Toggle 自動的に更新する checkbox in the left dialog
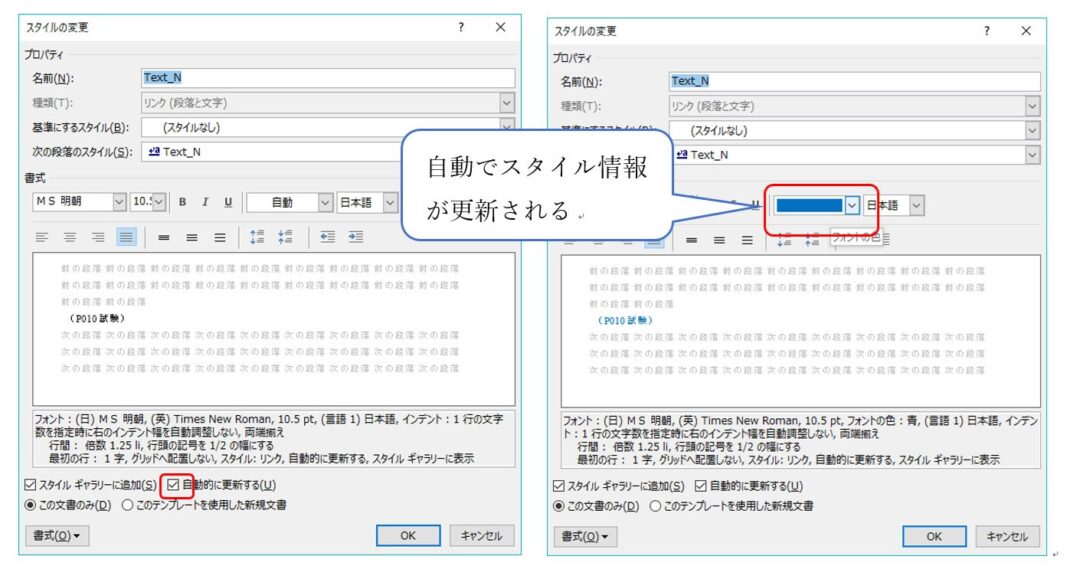The height and width of the screenshot is (579, 1080). click(174, 485)
